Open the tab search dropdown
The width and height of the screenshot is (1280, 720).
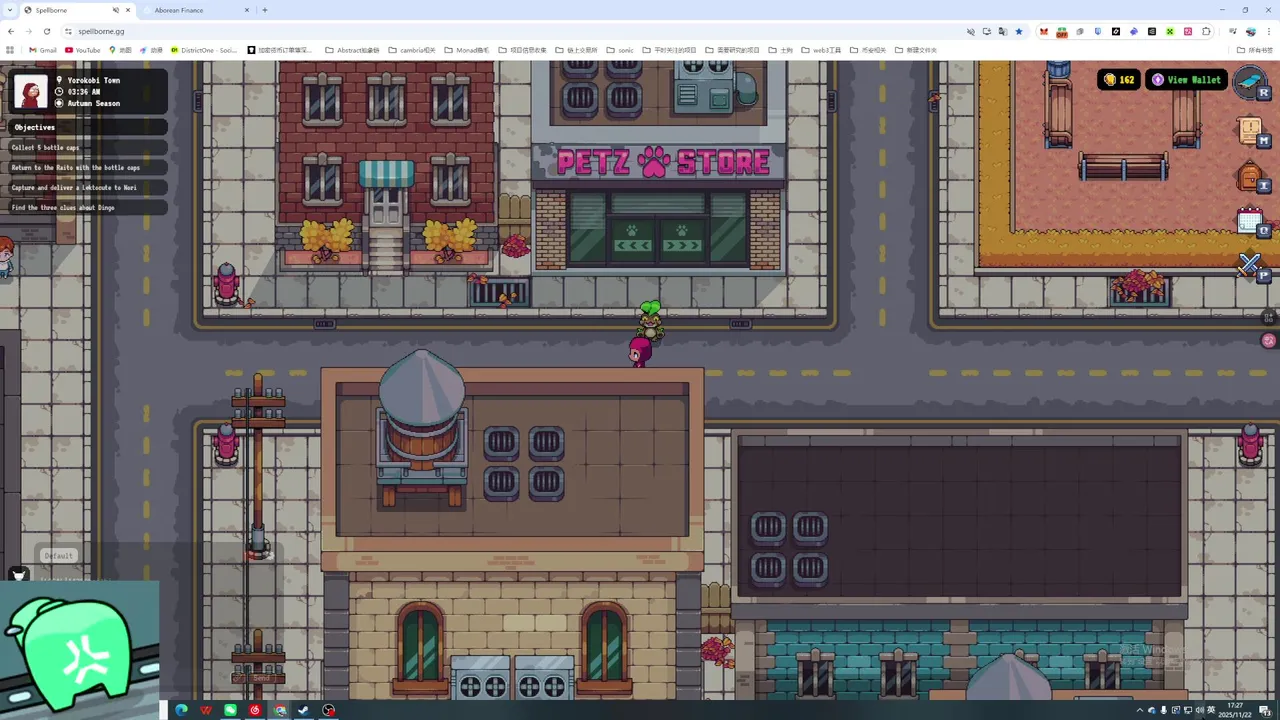pyautogui.click(x=10, y=10)
